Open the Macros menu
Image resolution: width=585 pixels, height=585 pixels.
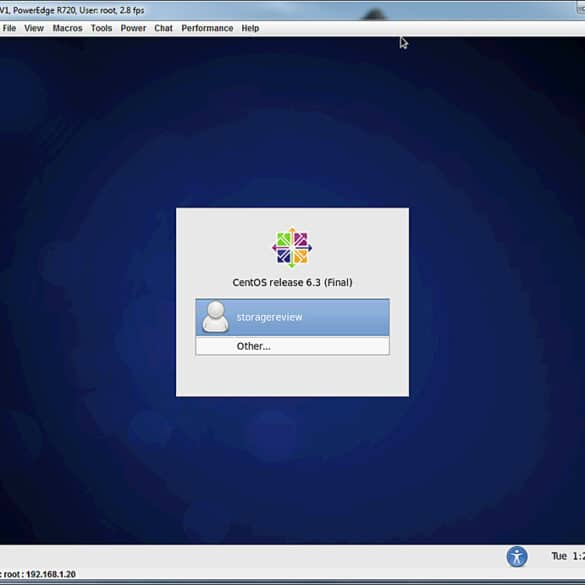coord(67,28)
